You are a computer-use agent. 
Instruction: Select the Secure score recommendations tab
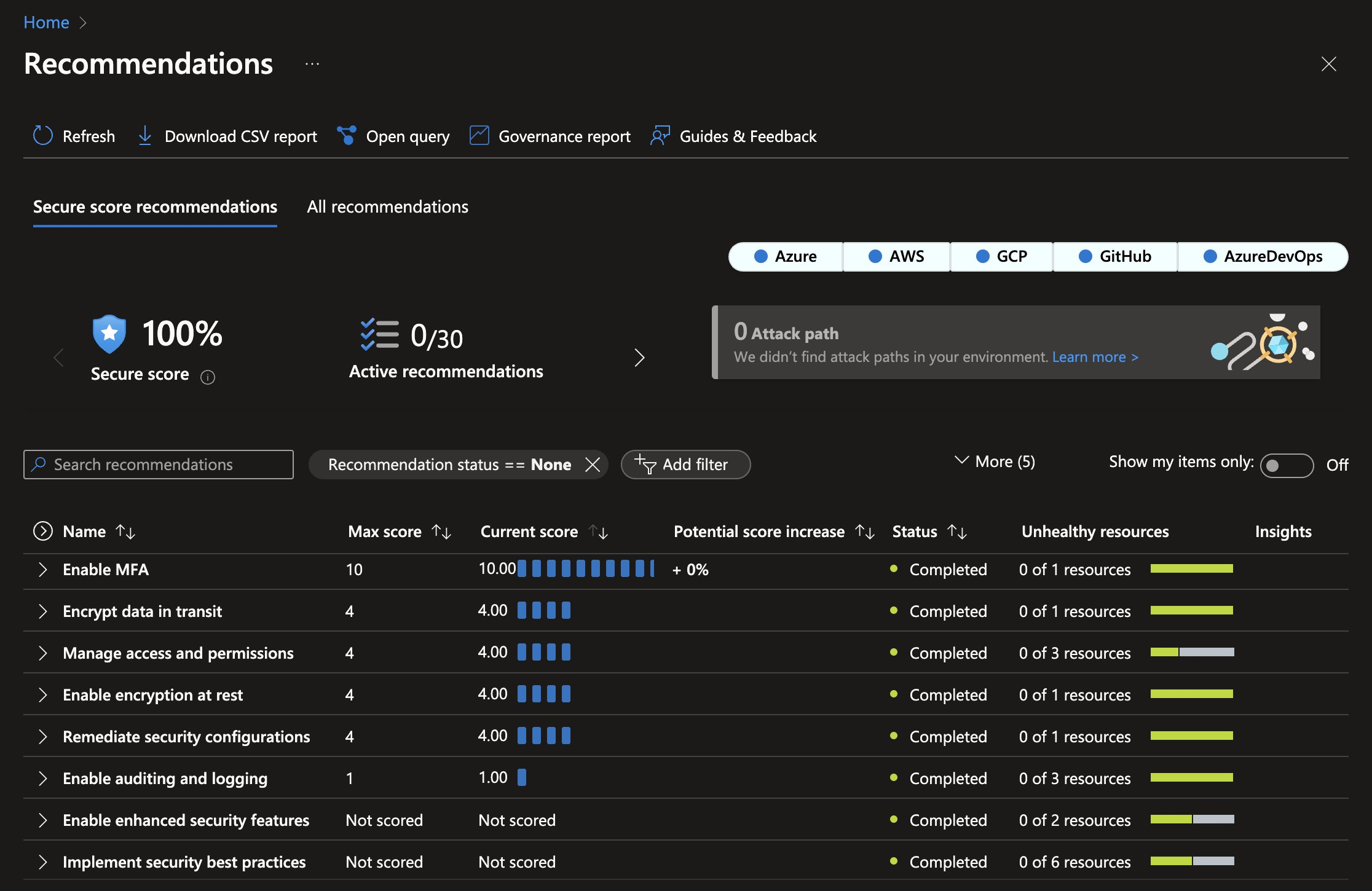pos(155,207)
